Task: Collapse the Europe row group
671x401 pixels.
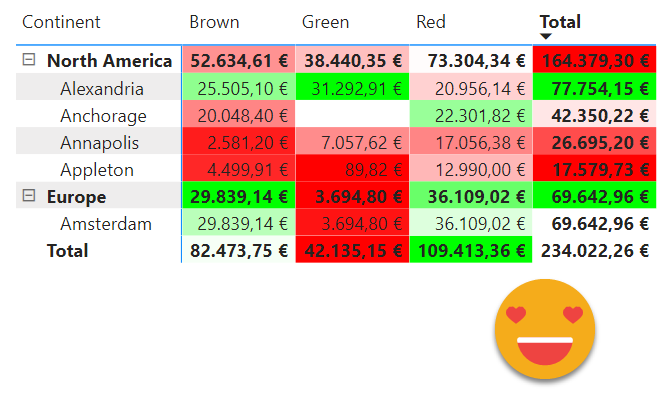Action: (x=28, y=196)
